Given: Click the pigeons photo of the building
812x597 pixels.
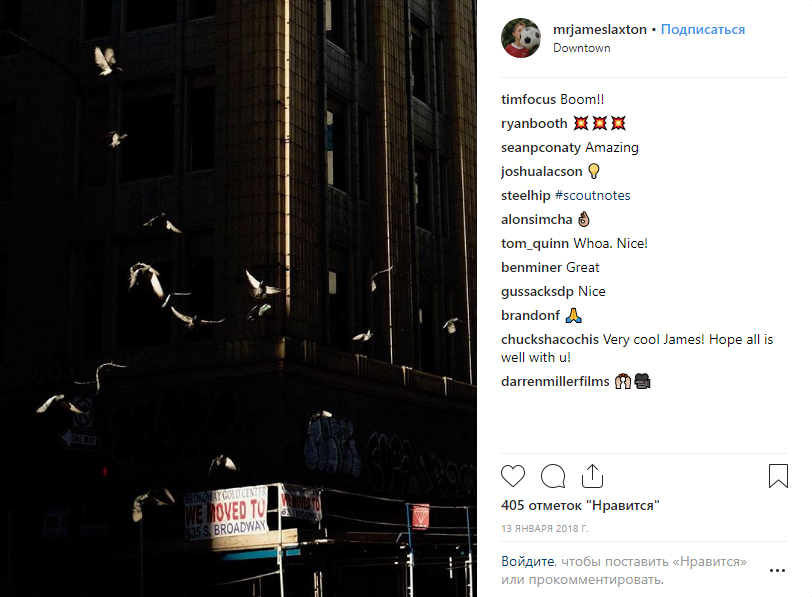Looking at the screenshot, I should pyautogui.click(x=238, y=298).
